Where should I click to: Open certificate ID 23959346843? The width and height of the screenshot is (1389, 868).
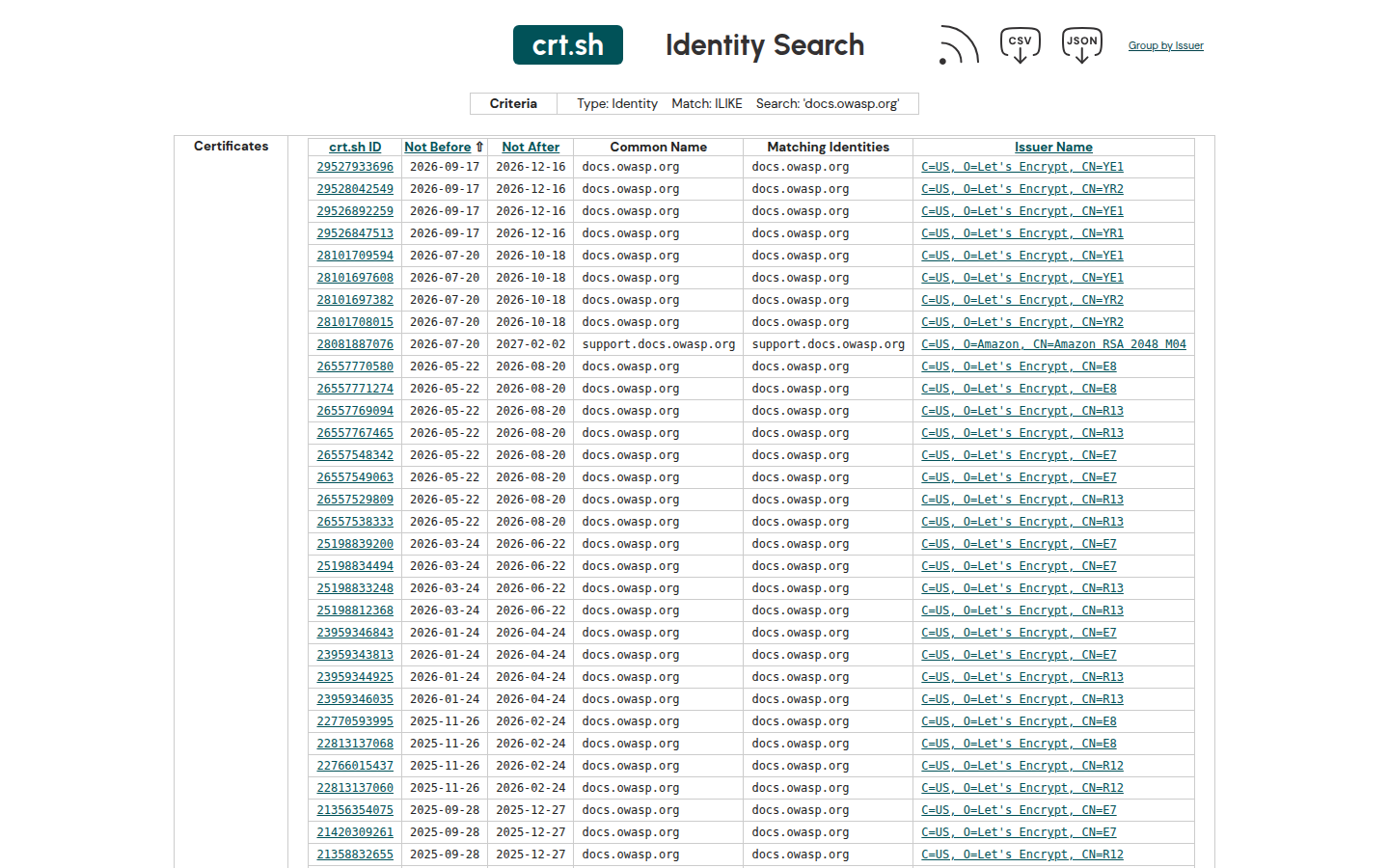(355, 633)
